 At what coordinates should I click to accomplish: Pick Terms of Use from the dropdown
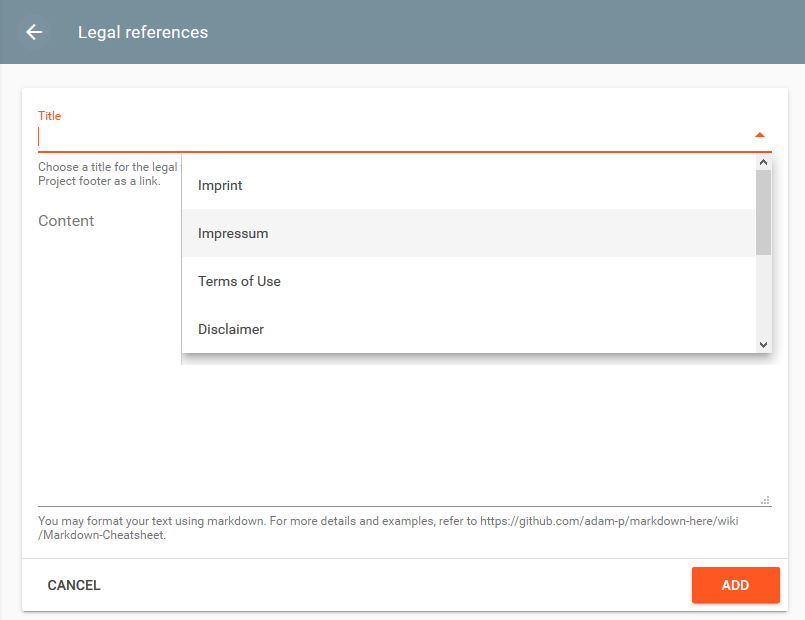tap(239, 281)
